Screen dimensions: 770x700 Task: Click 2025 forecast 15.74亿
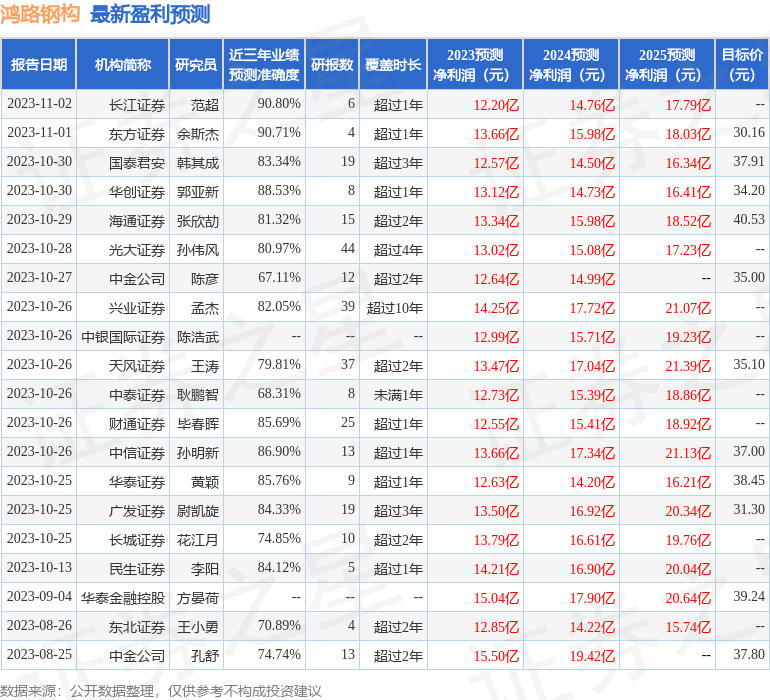click(x=688, y=627)
